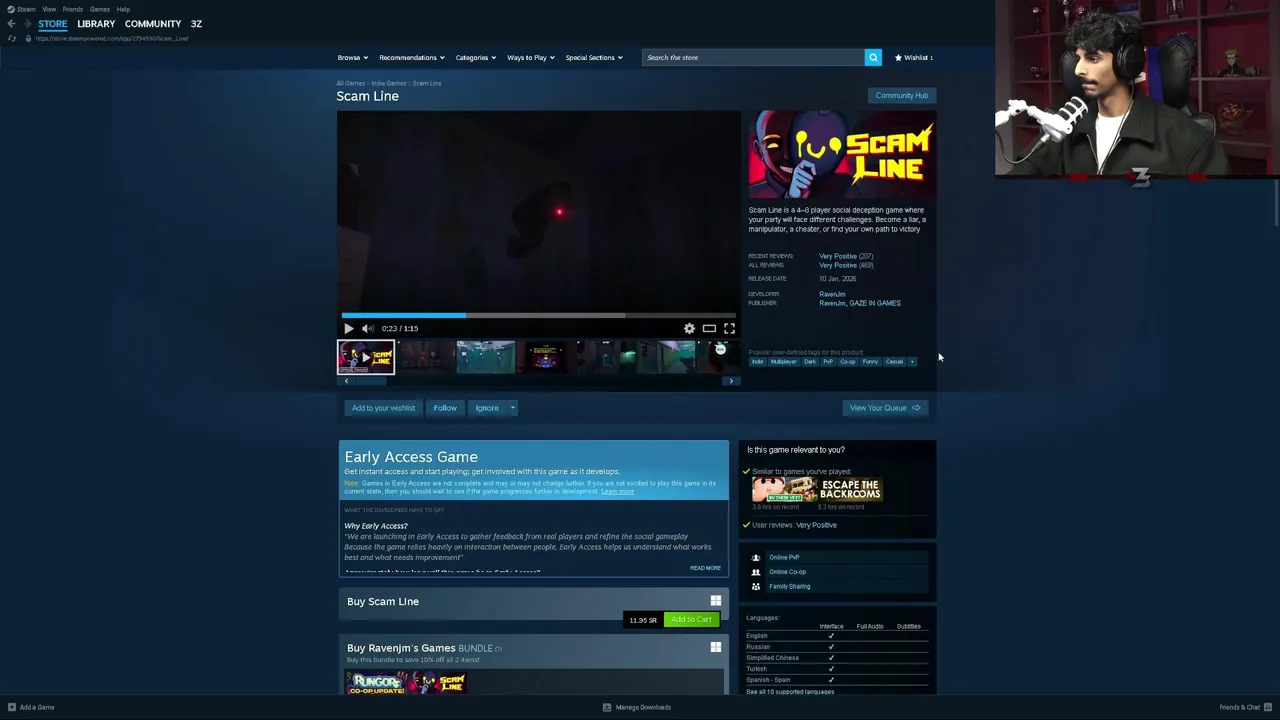Open the Games menu

tap(100, 9)
